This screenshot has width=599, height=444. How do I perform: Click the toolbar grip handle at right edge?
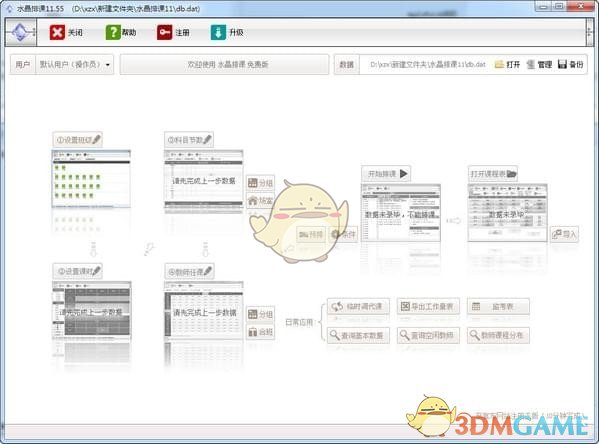[589, 32]
